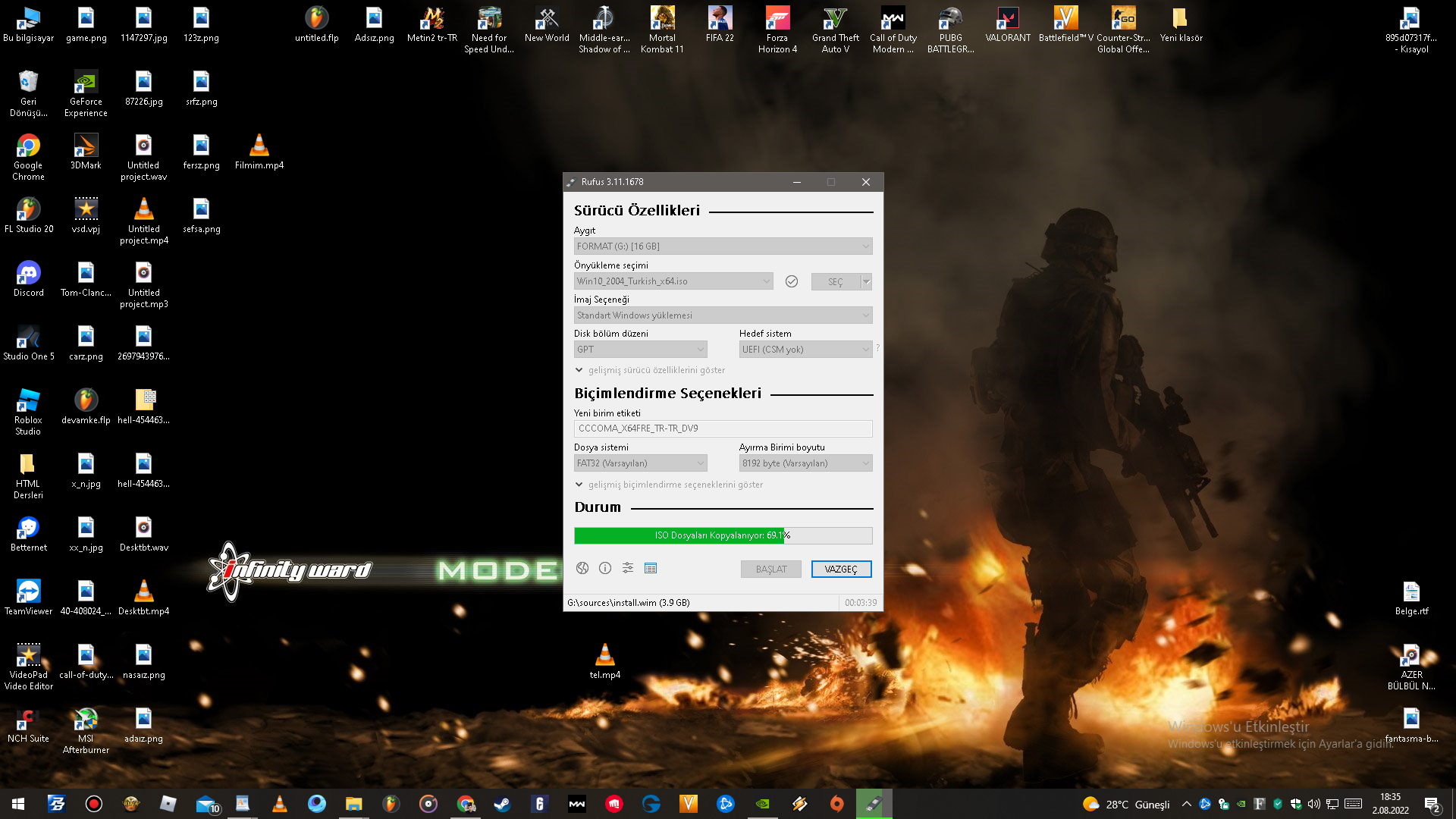
Task: Open the Dosya sistemi FAT32 dropdown
Action: click(640, 463)
